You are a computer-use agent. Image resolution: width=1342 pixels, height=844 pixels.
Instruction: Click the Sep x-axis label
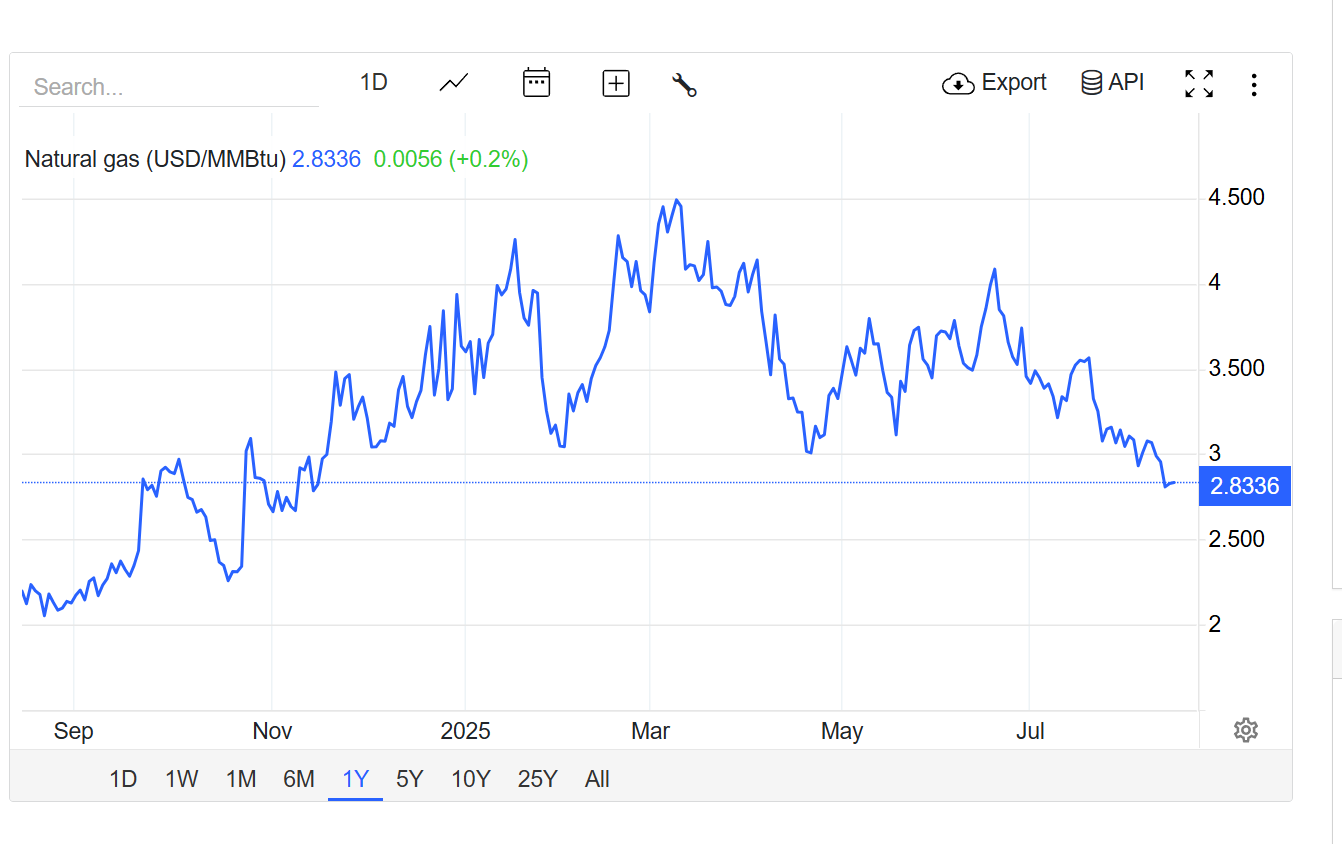tap(74, 731)
